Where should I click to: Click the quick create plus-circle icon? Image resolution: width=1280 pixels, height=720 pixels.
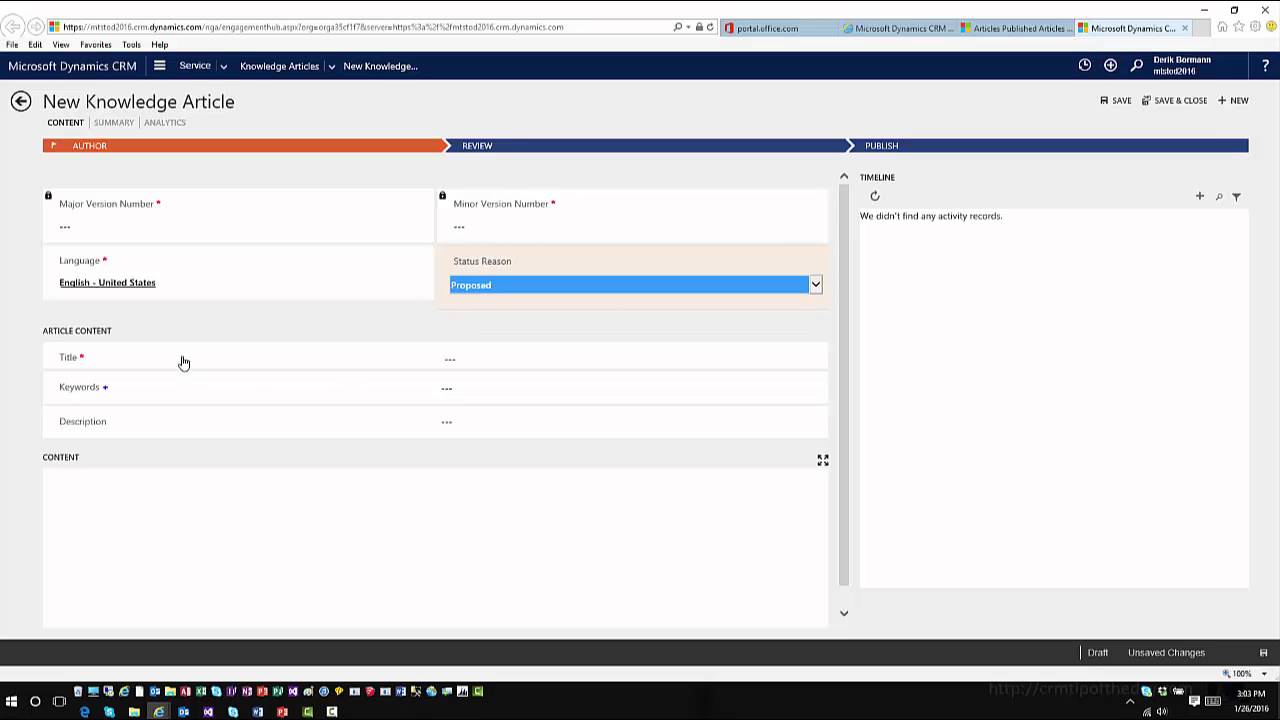click(x=1110, y=65)
